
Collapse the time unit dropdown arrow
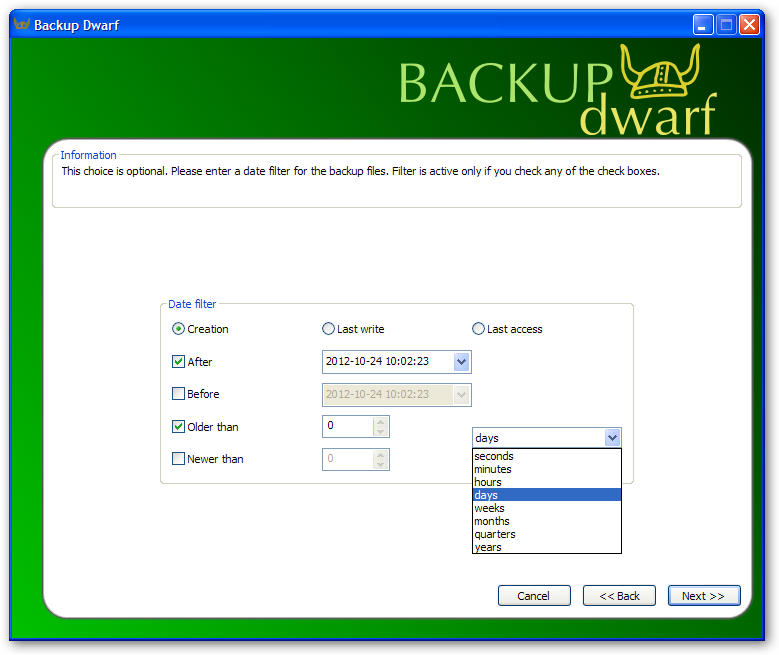point(613,438)
